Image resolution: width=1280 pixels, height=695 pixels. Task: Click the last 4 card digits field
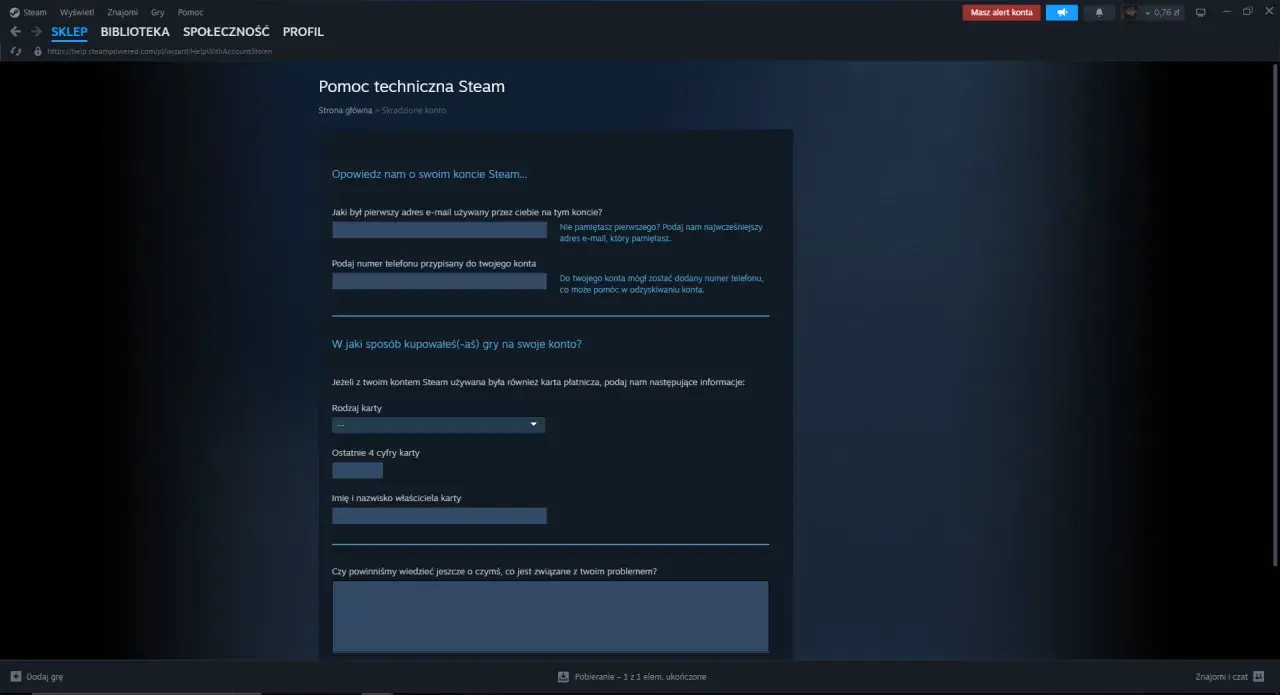pyautogui.click(x=357, y=470)
